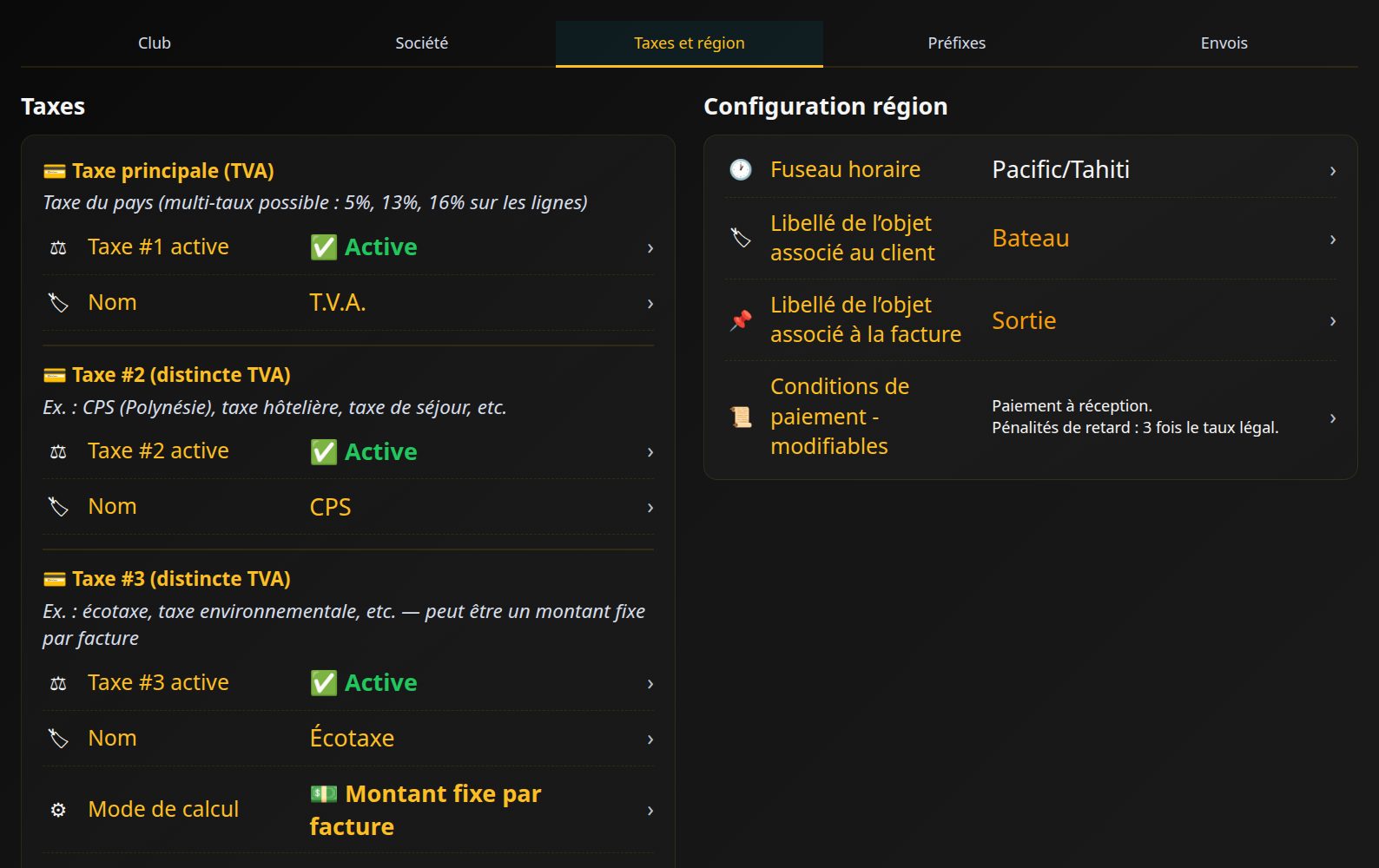Click the T.V.A. tax name value
The width and height of the screenshot is (1379, 868).
[x=338, y=302]
